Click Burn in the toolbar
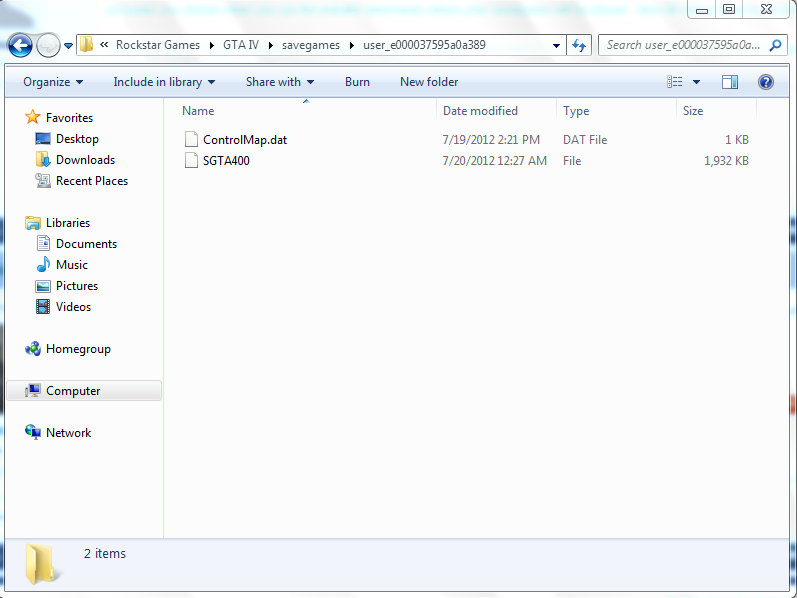The image size is (797, 598). (357, 82)
